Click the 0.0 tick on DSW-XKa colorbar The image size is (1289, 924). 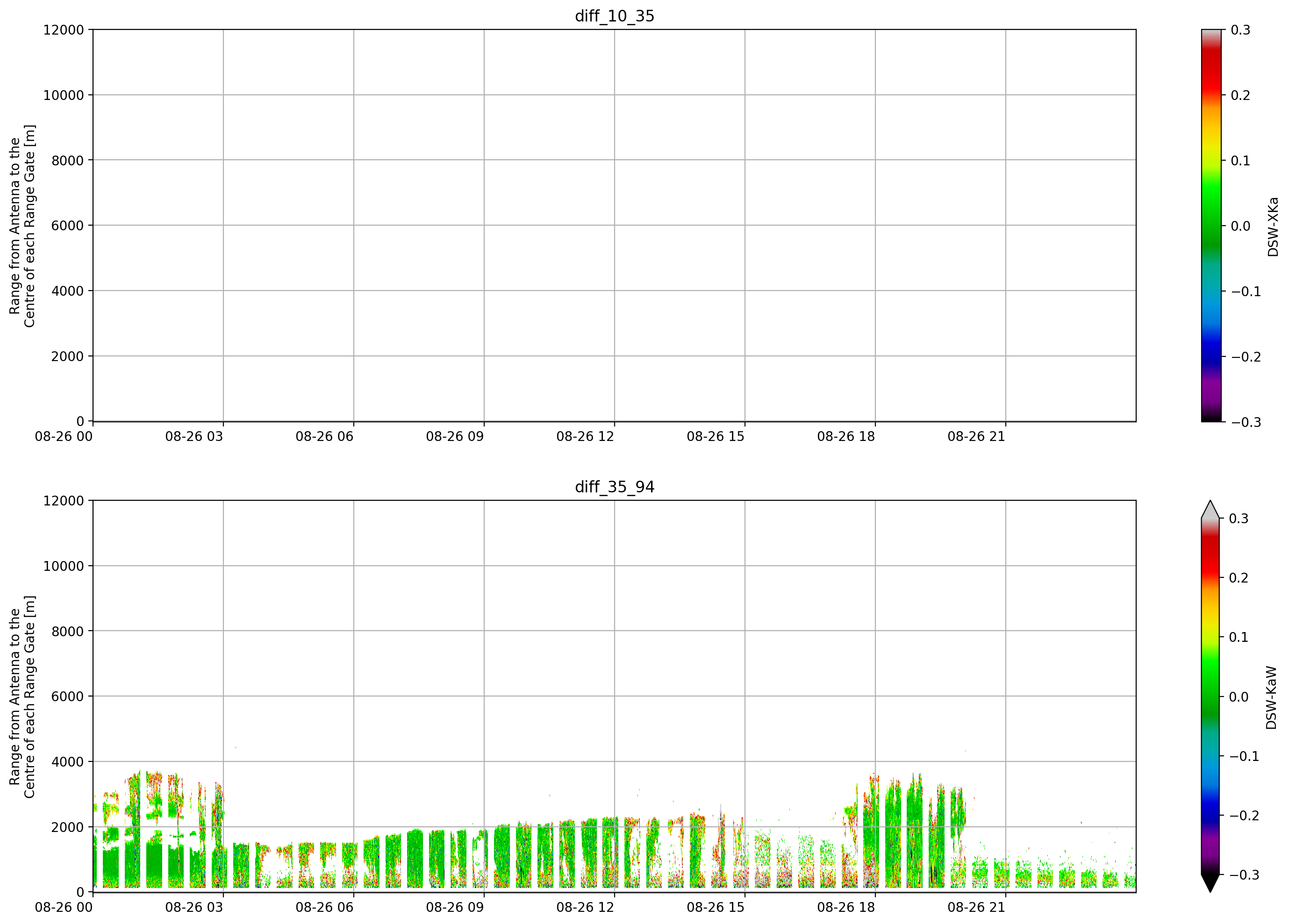(1241, 226)
